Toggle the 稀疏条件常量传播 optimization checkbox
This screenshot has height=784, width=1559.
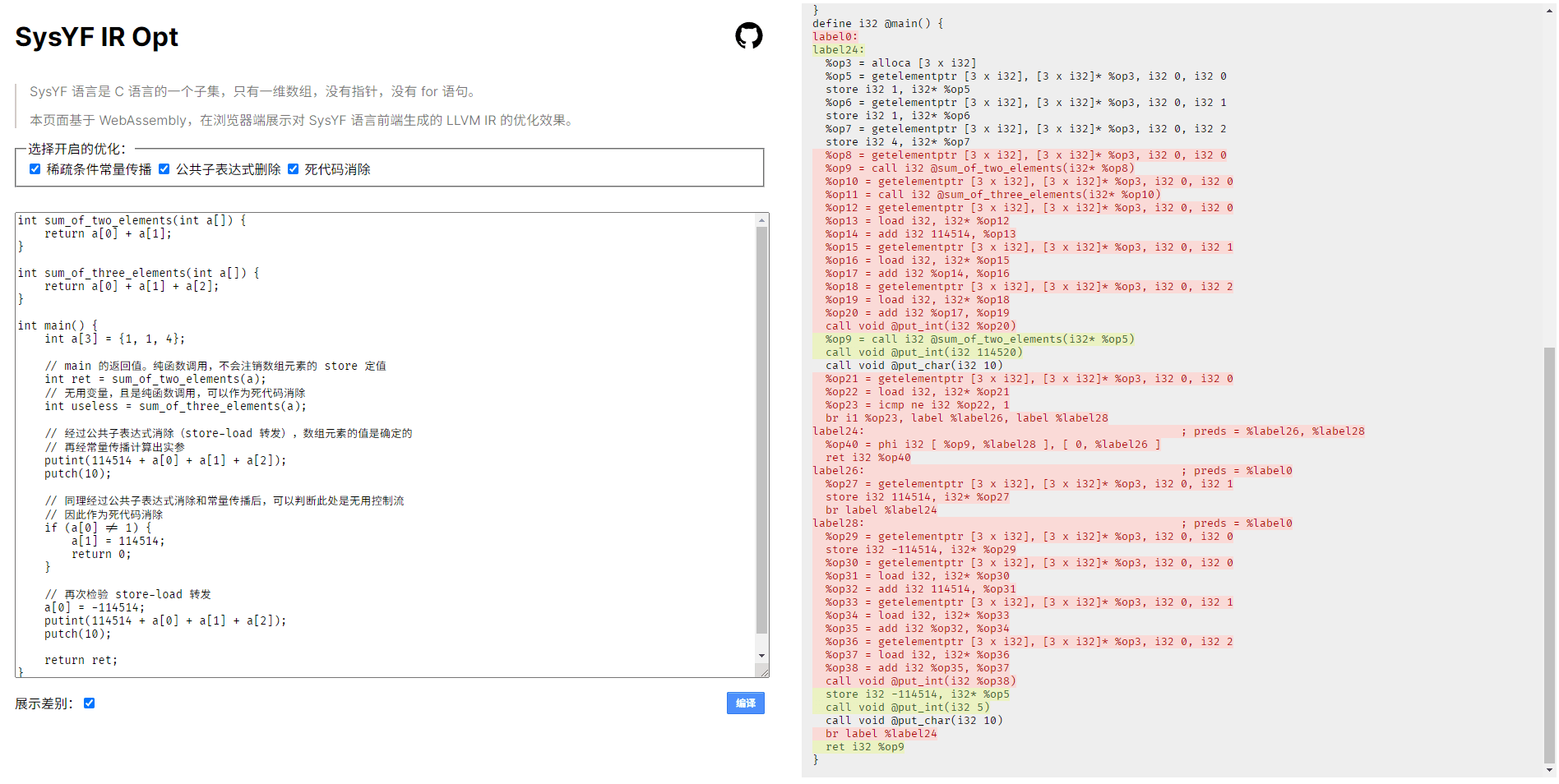pyautogui.click(x=35, y=169)
